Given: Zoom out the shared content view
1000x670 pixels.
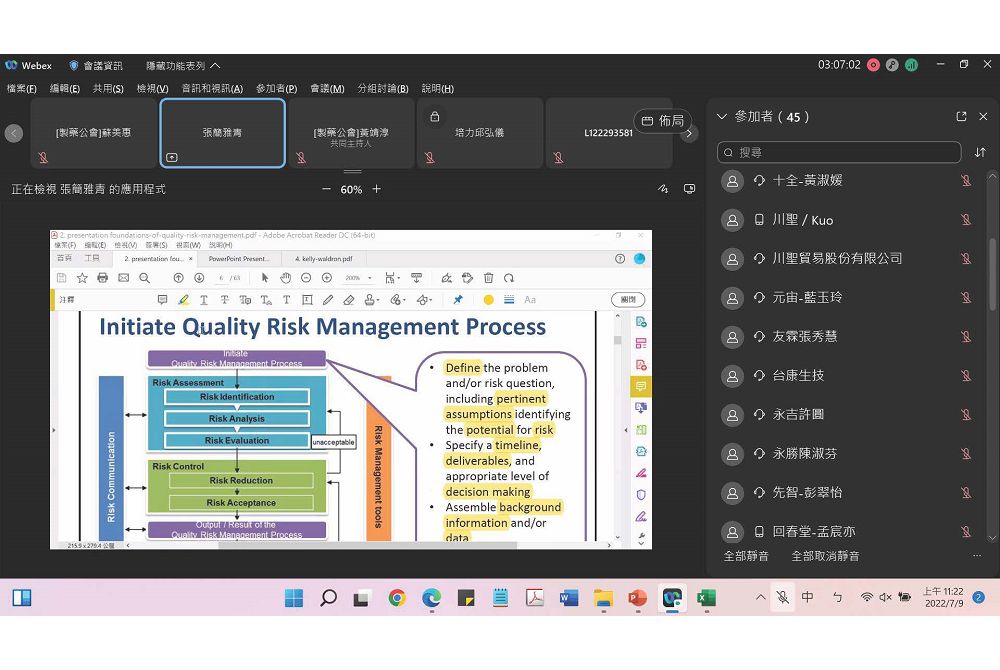Looking at the screenshot, I should click(327, 189).
